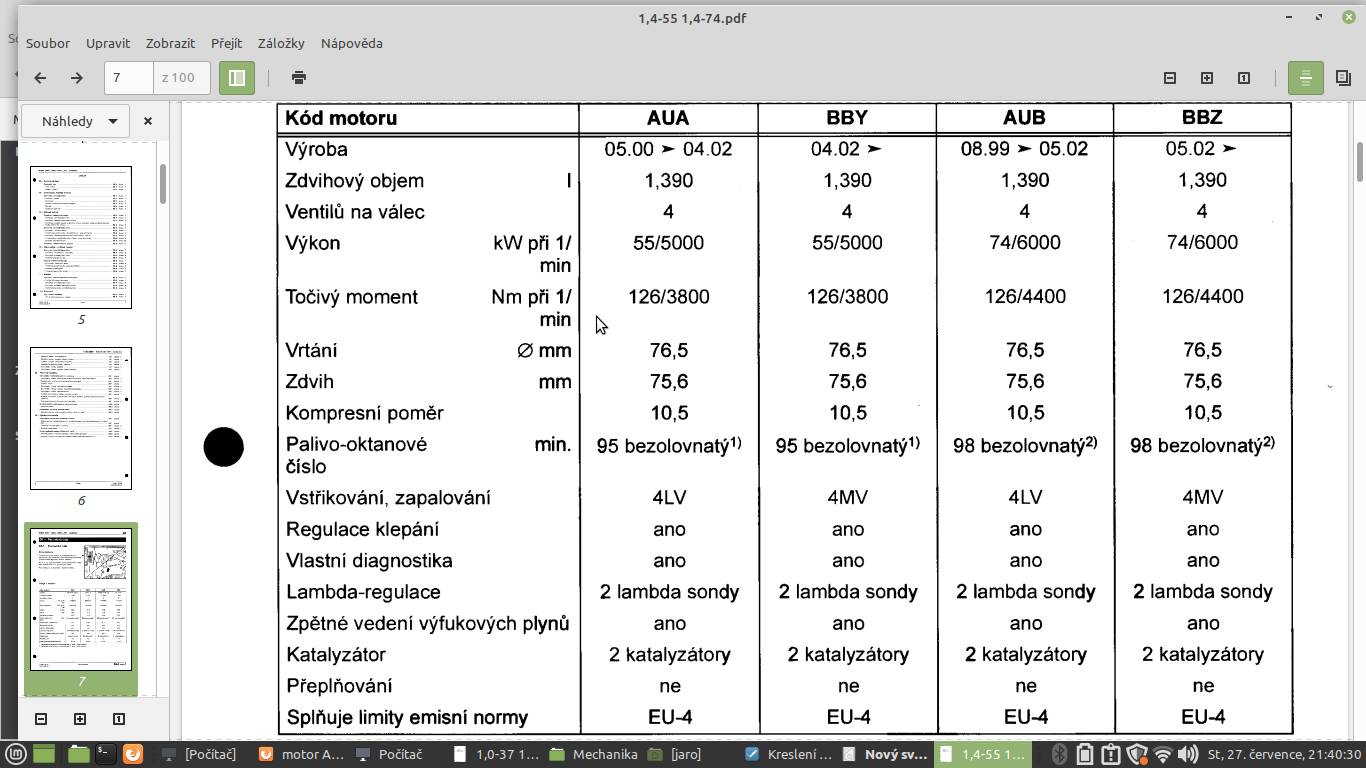
Task: Toggle dual page view
Action: coord(1343,78)
